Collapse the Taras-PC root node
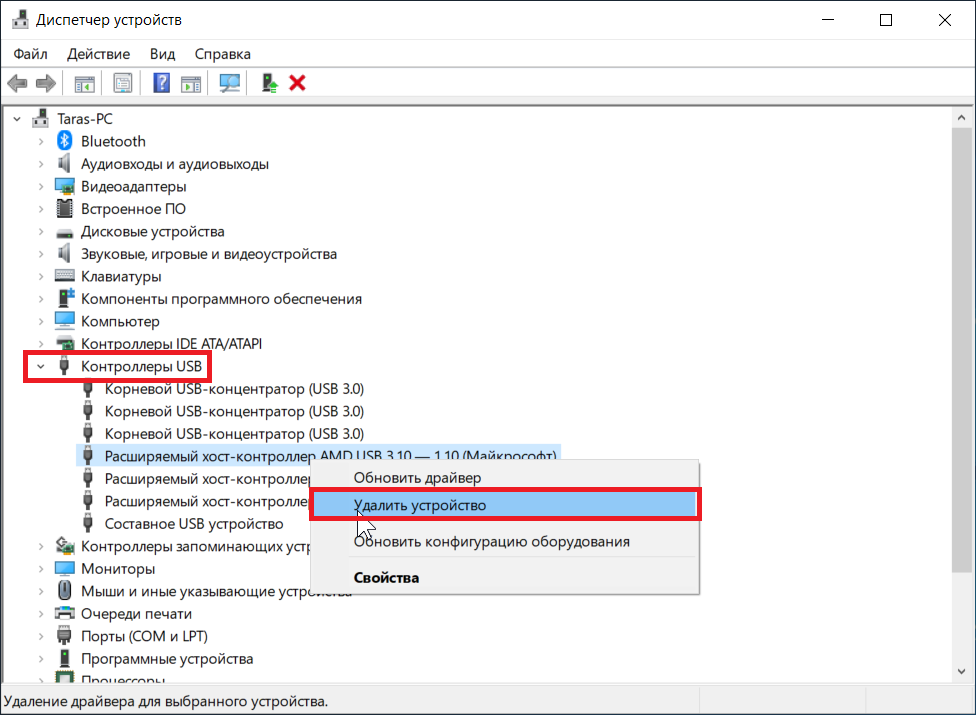The image size is (976, 715). [17, 118]
